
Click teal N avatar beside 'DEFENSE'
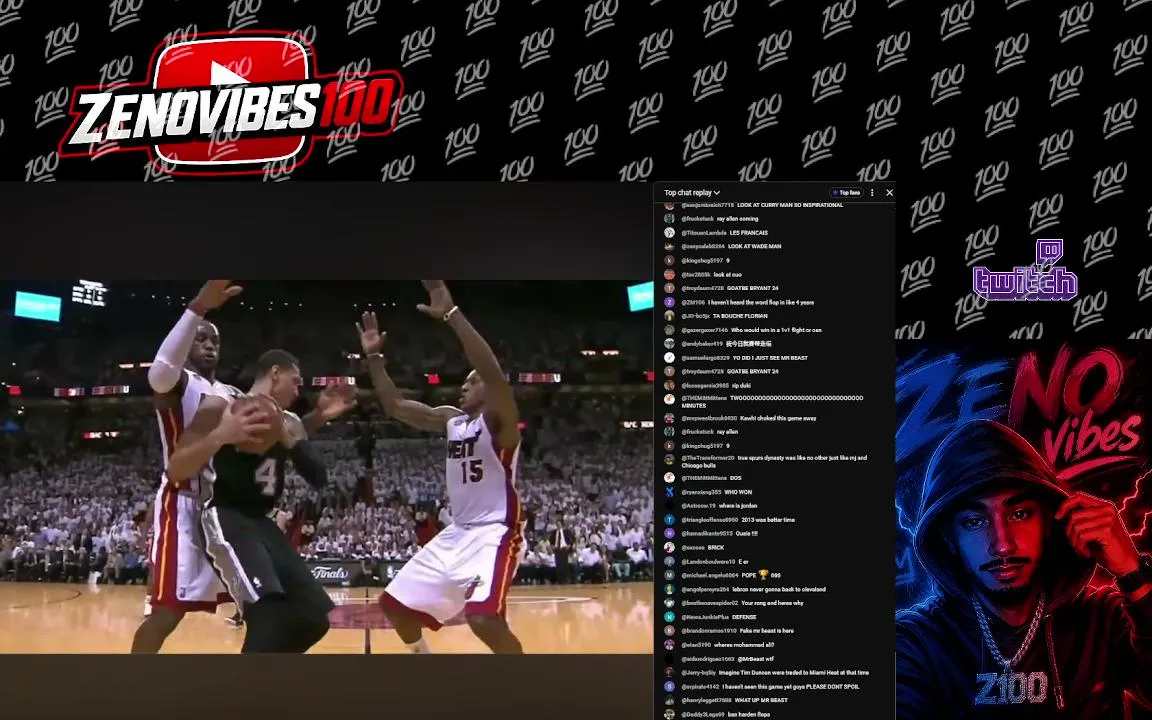click(x=669, y=616)
